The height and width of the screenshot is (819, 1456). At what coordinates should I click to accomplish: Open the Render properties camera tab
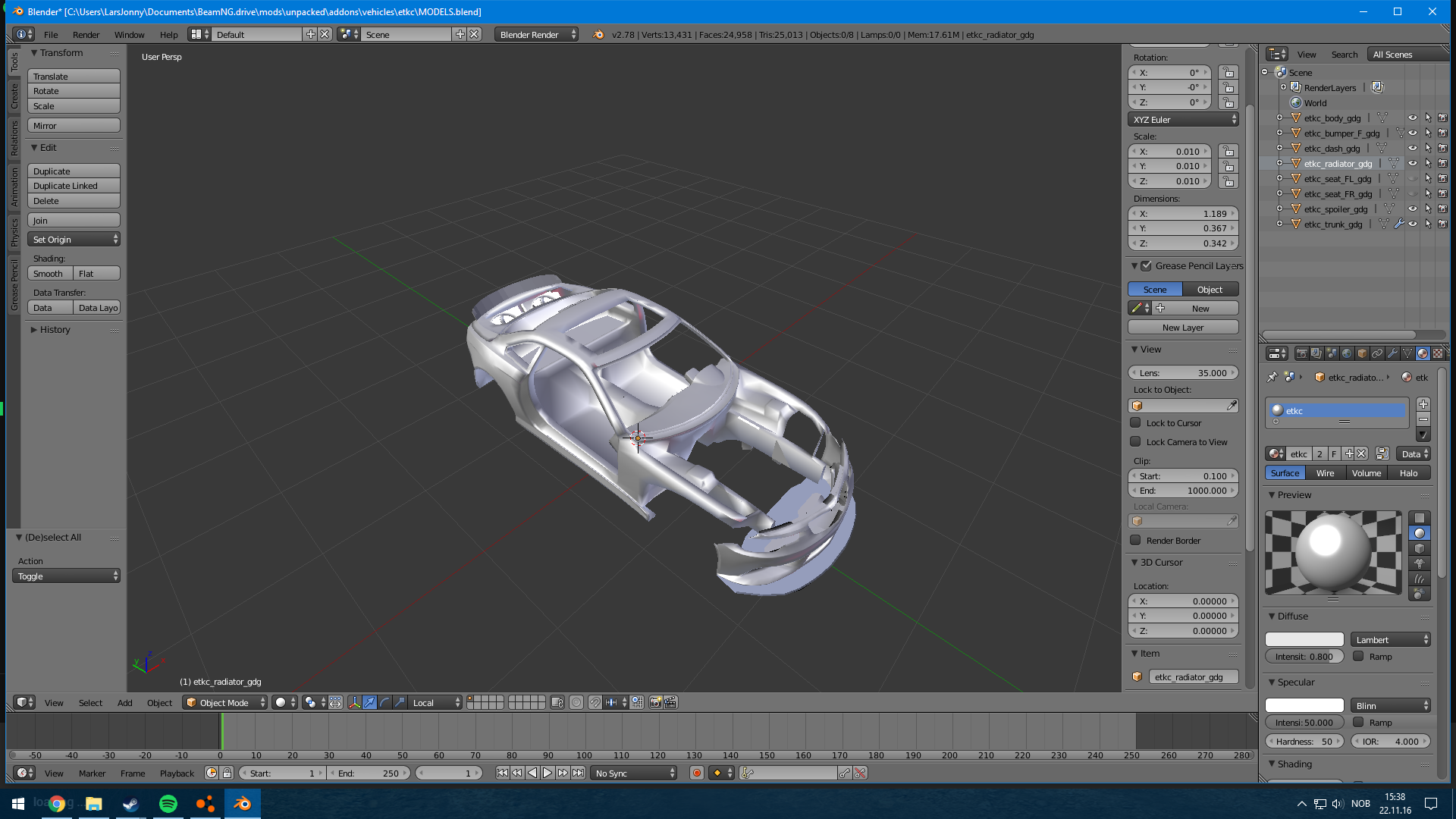tap(1301, 353)
